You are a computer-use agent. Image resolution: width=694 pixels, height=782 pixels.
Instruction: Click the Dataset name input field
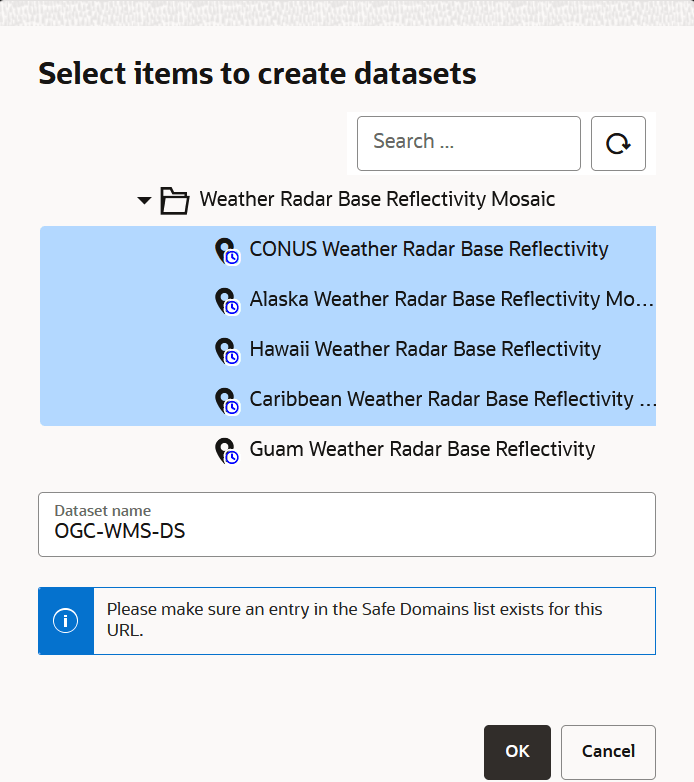(x=346, y=531)
